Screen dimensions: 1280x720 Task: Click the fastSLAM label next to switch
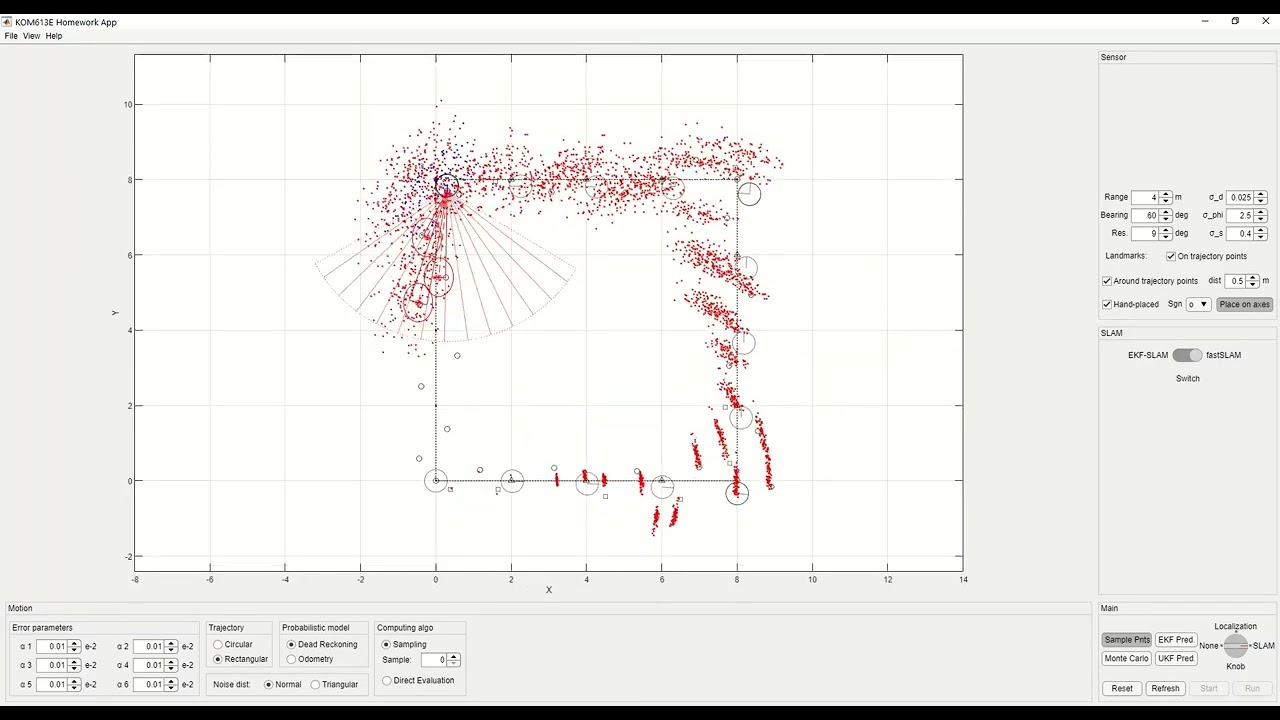(1224, 356)
